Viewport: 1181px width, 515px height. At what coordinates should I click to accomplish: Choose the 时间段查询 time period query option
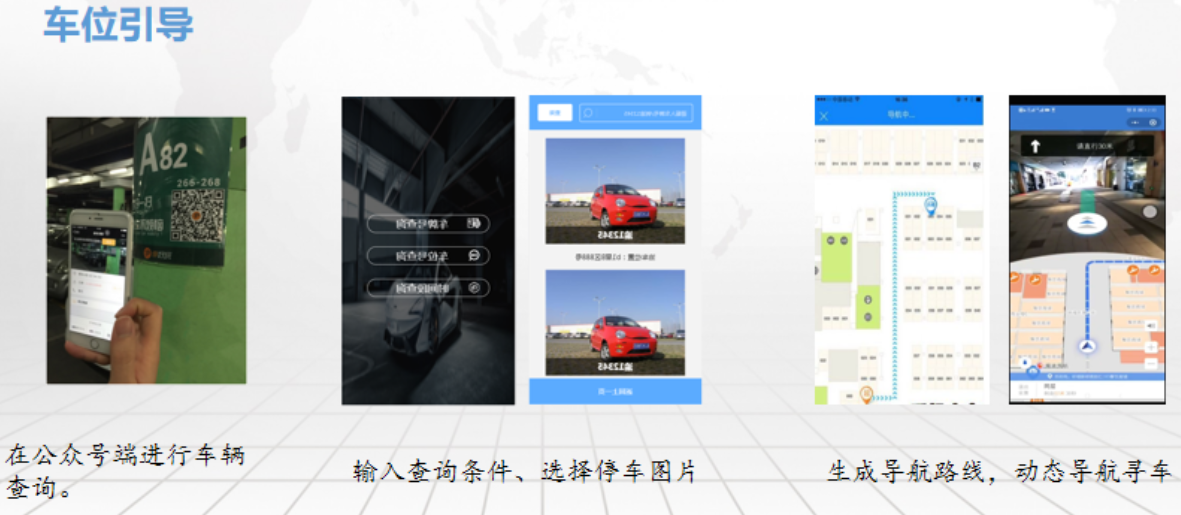428,288
